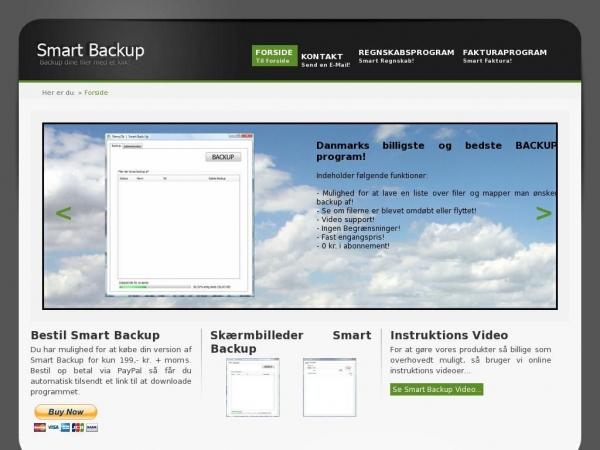Viewport: 600px width, 450px height.
Task: Go to the Regnskabsprogram menu entry
Action: (406, 56)
